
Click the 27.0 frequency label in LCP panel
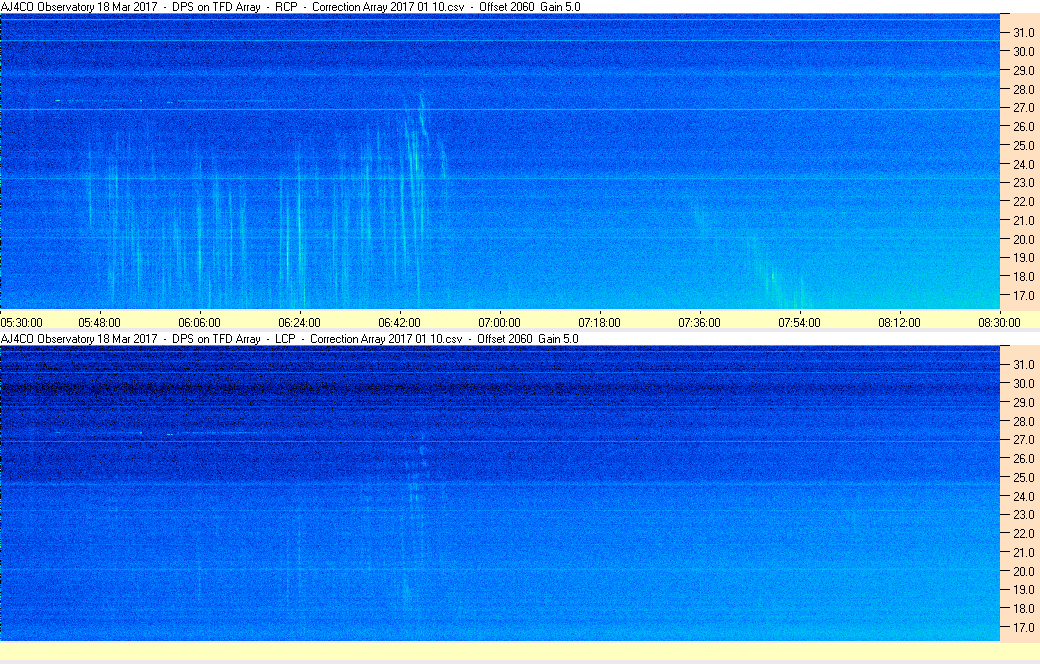click(x=1023, y=440)
